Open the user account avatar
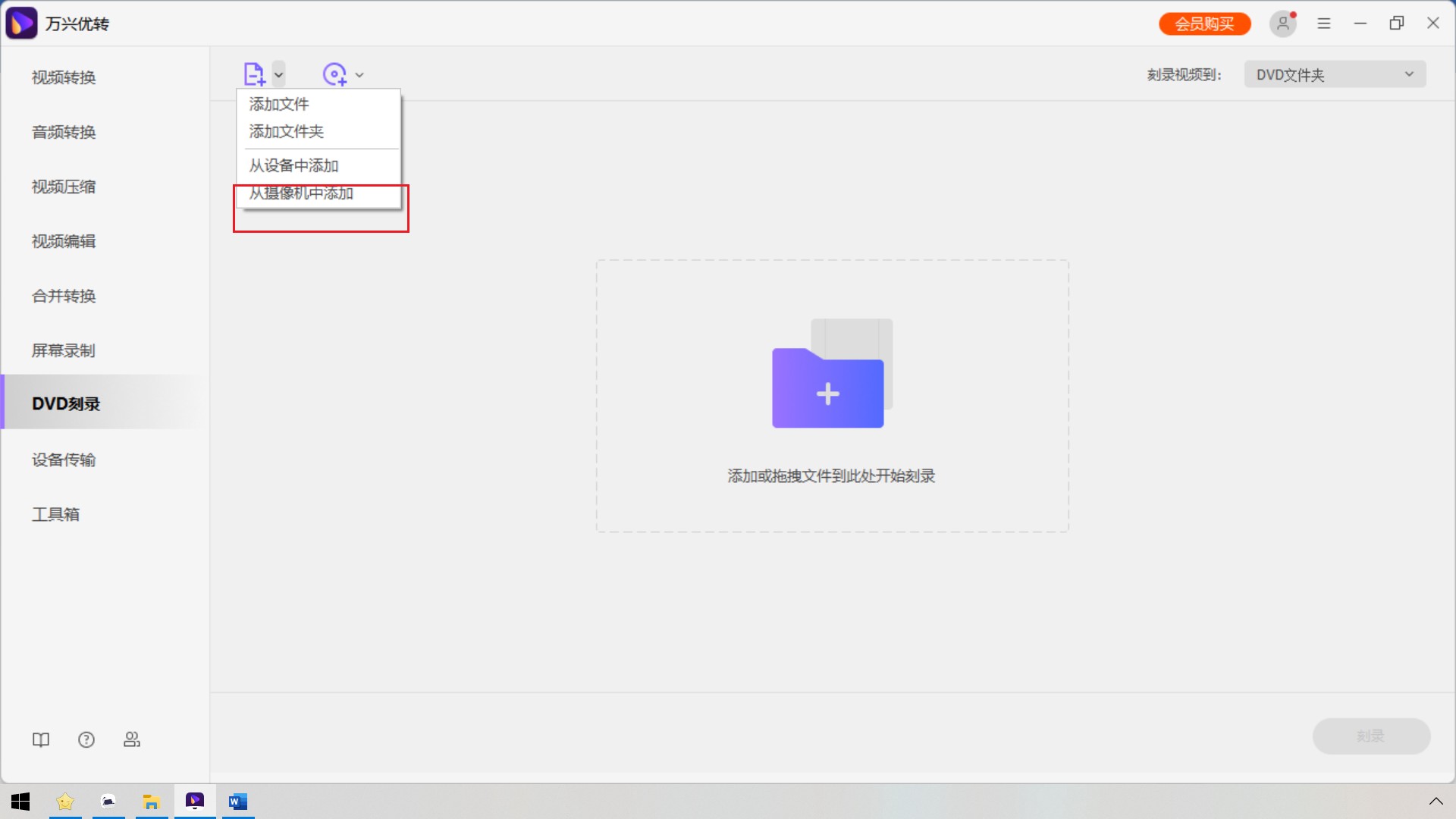Screen dimensions: 1456x819 1283,23
